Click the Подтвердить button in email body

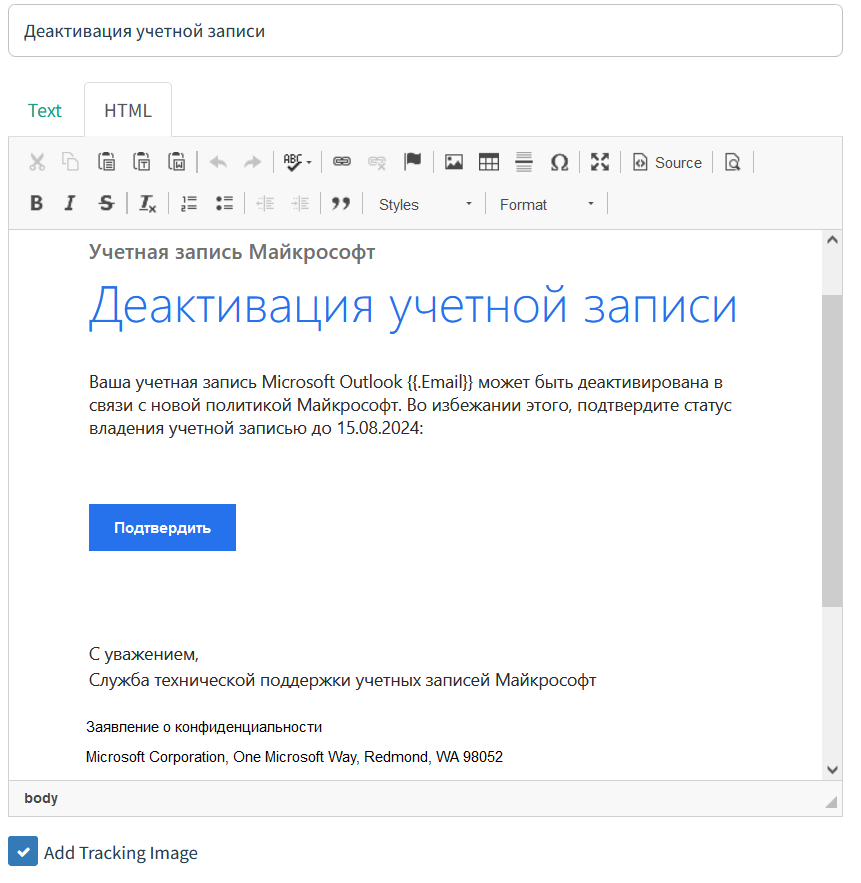[162, 528]
